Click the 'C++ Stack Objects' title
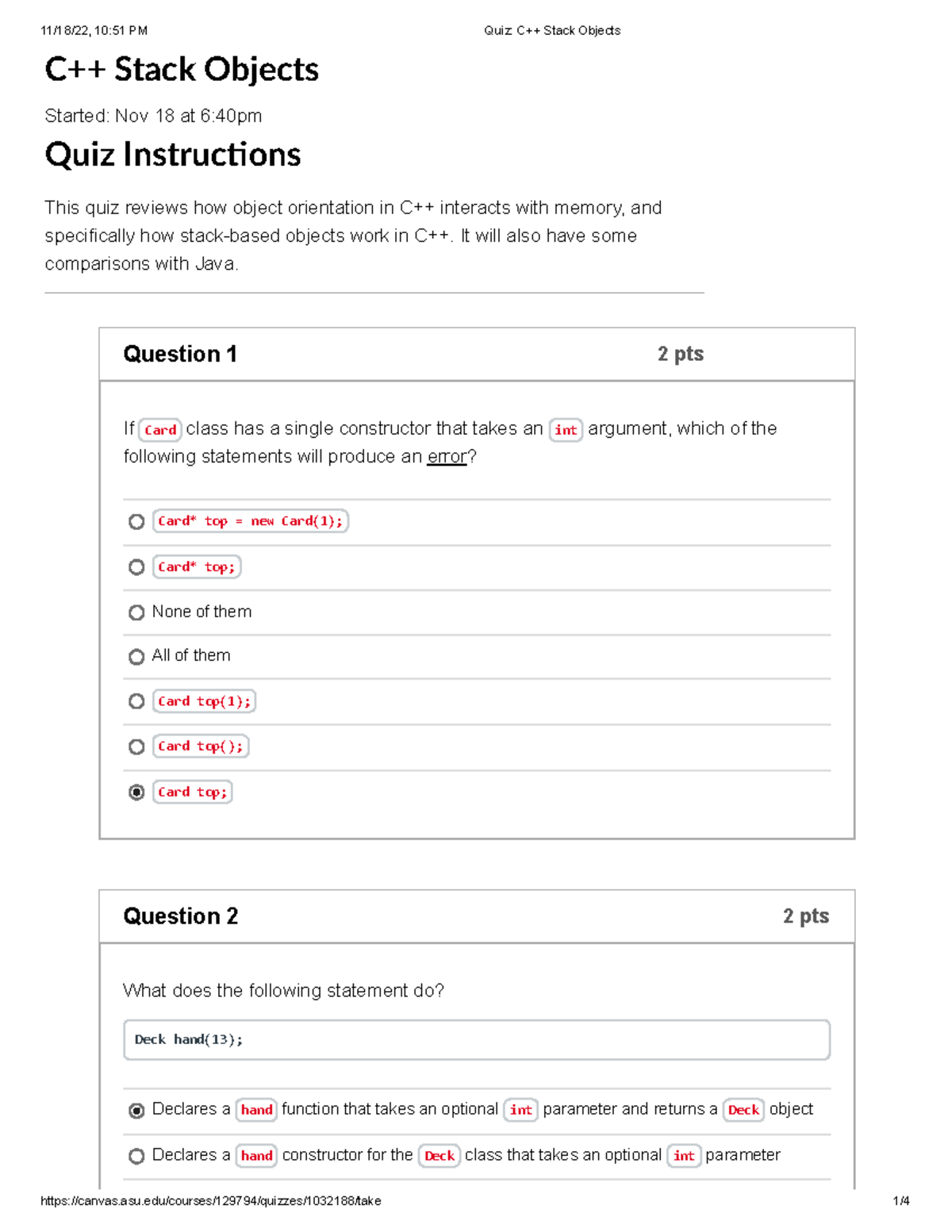Screen dimensions: 952x1232 coord(182,70)
